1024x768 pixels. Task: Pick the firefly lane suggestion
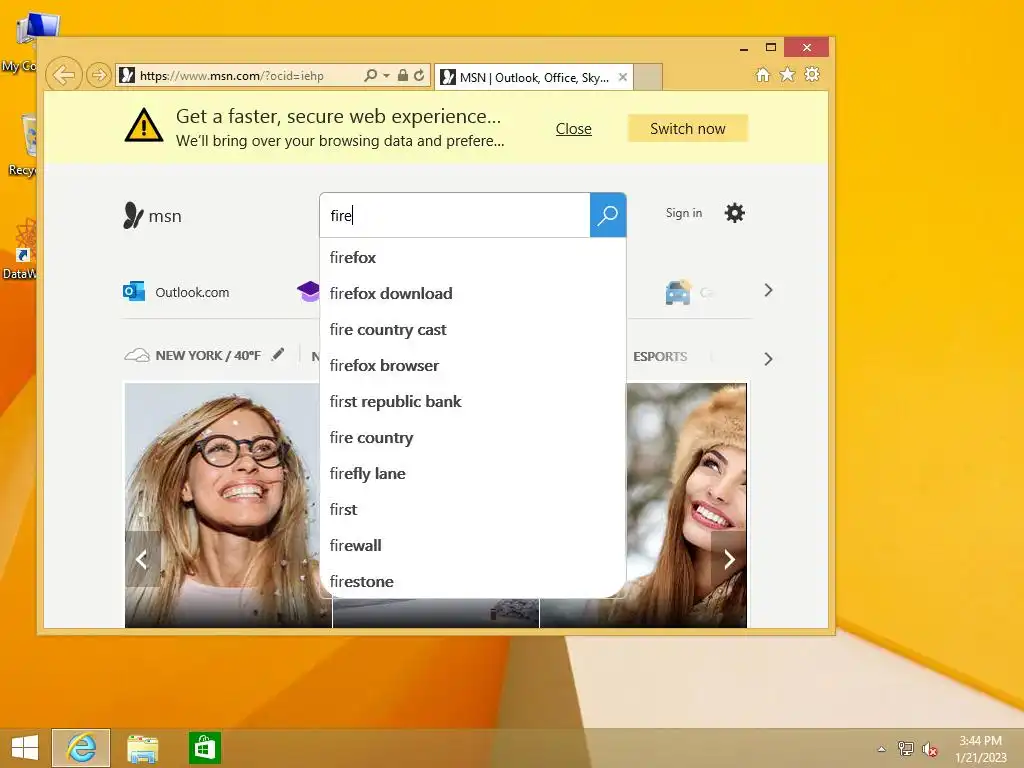coord(472,473)
